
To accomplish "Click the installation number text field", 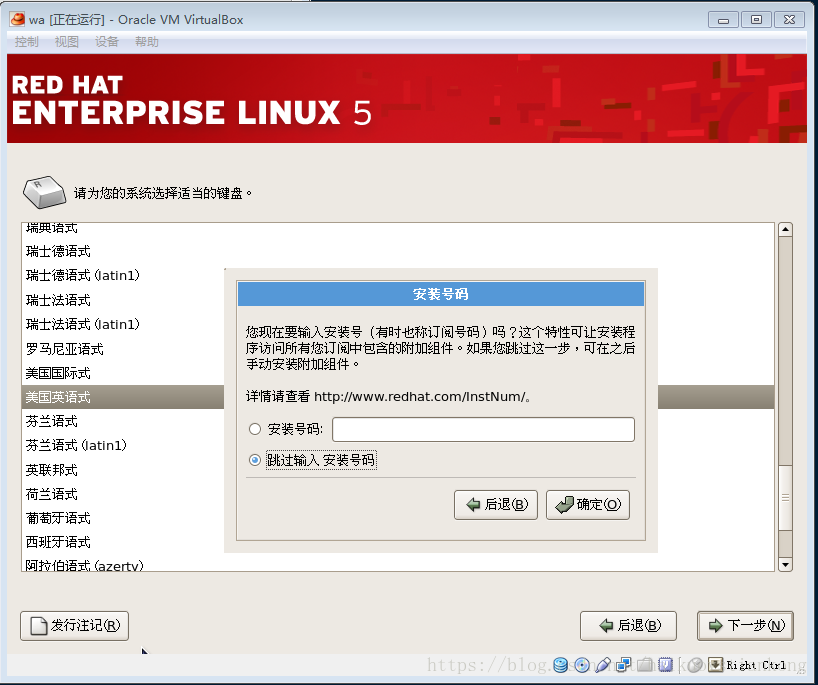I will click(483, 429).
